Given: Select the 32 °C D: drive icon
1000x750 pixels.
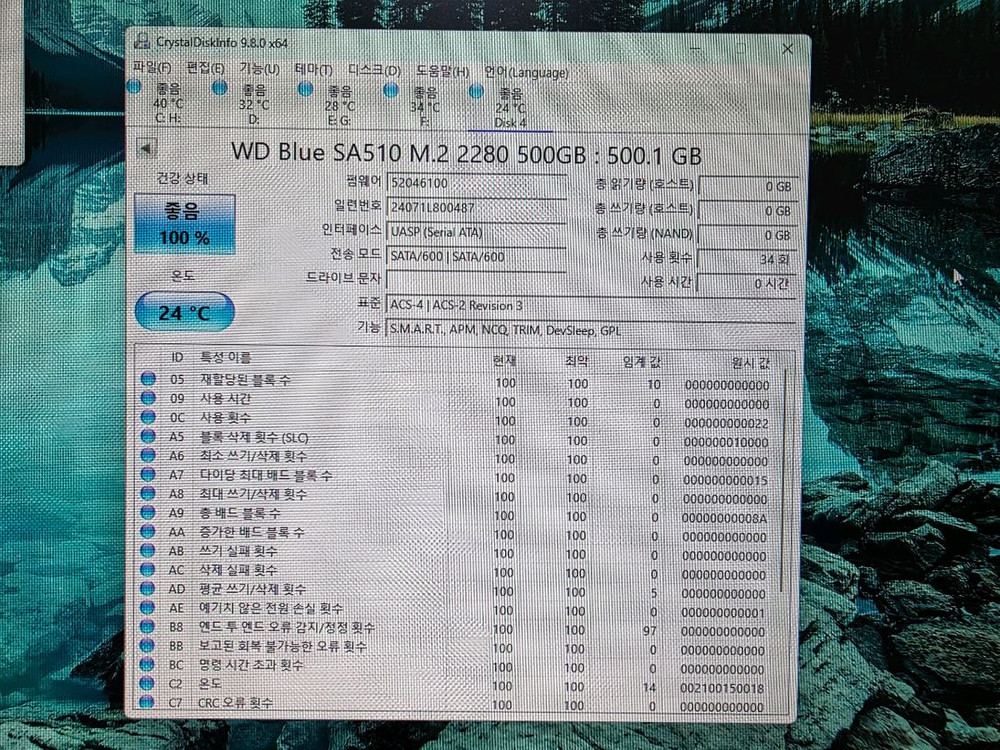Looking at the screenshot, I should (x=219, y=89).
